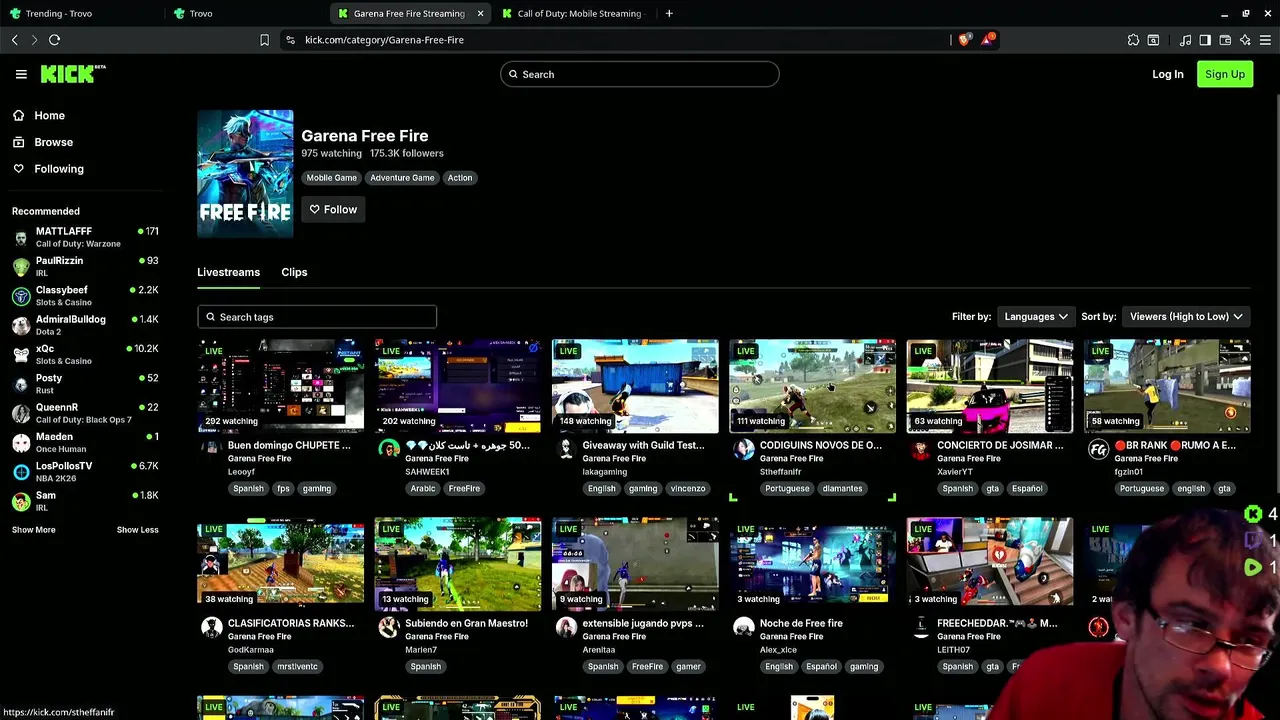
Task: Toggle the browser sidebar panel icon
Action: pyautogui.click(x=1205, y=40)
